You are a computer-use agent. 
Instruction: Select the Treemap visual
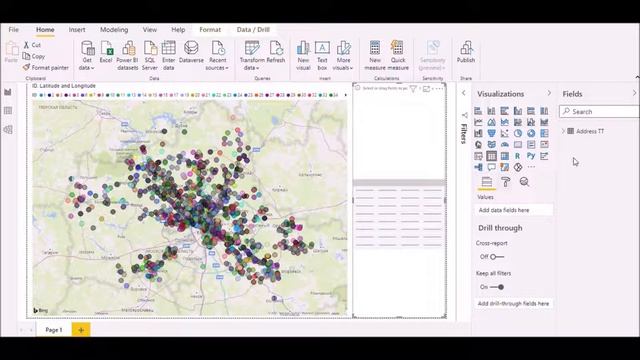tap(544, 133)
